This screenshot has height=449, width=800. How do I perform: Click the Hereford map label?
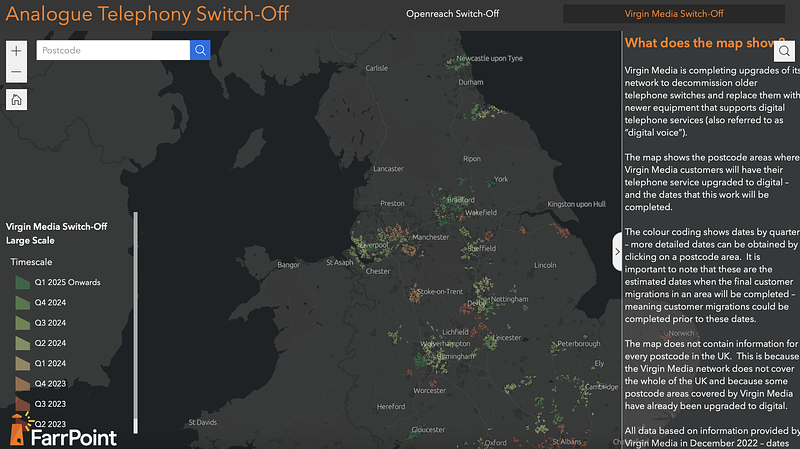click(x=391, y=407)
